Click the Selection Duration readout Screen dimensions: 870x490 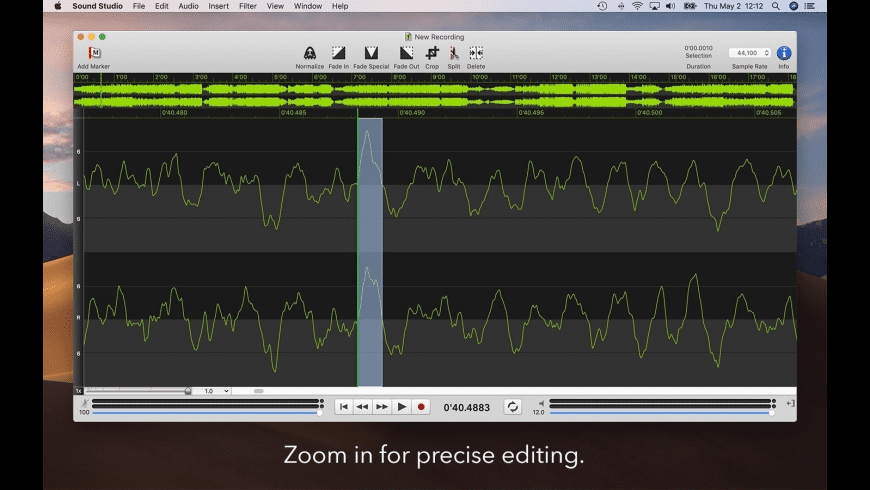(699, 52)
